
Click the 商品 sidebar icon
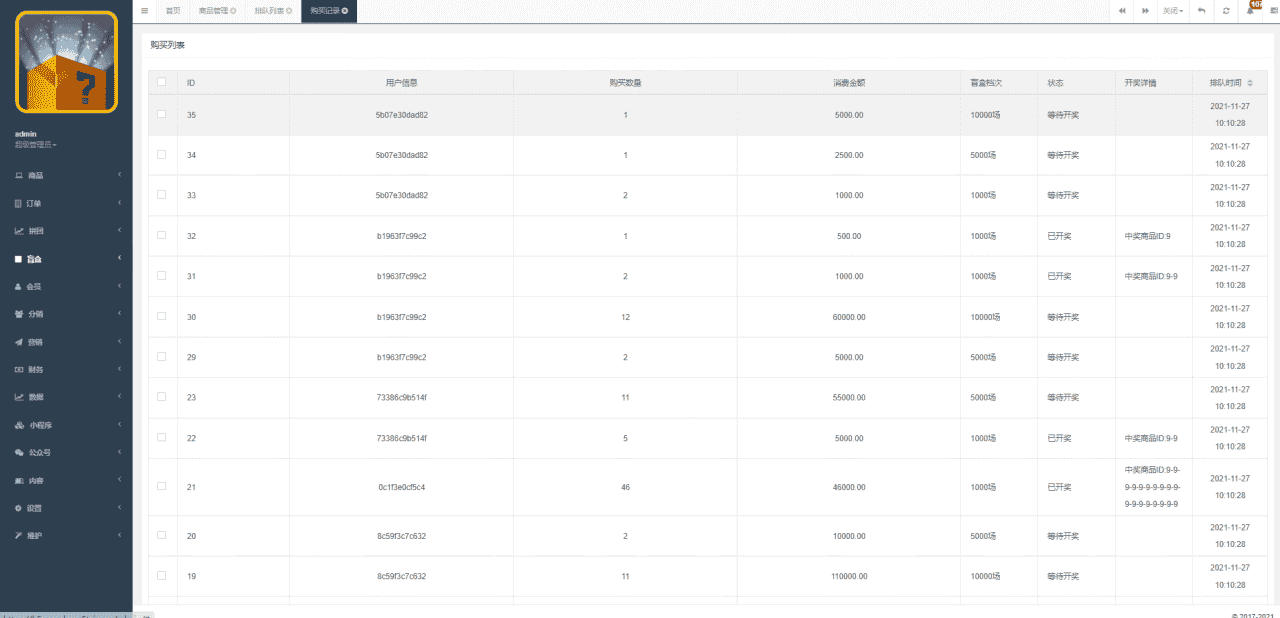click(19, 175)
